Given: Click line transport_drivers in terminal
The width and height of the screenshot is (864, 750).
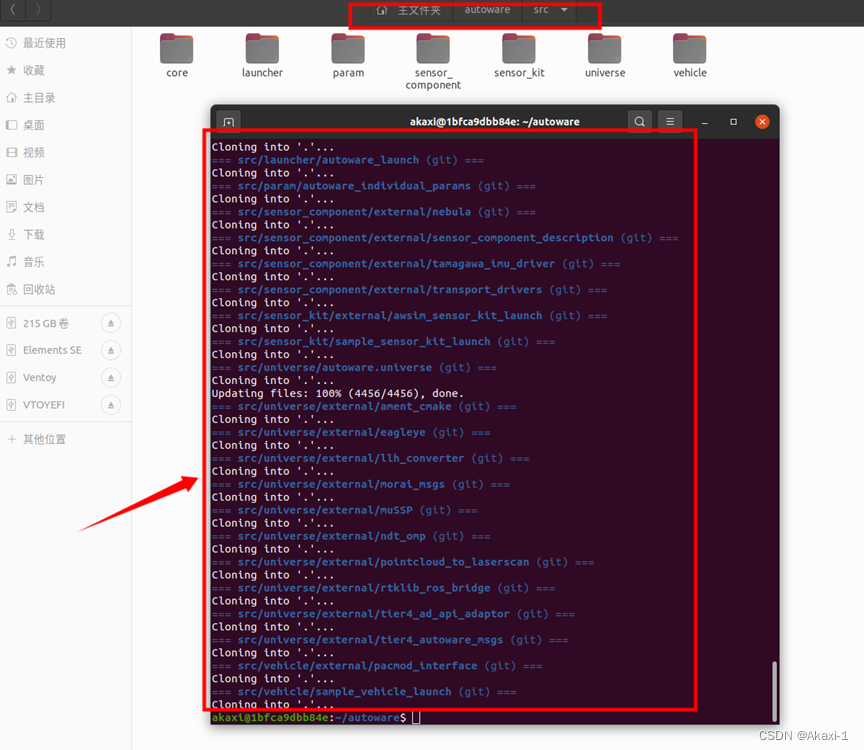Looking at the screenshot, I should [x=409, y=290].
